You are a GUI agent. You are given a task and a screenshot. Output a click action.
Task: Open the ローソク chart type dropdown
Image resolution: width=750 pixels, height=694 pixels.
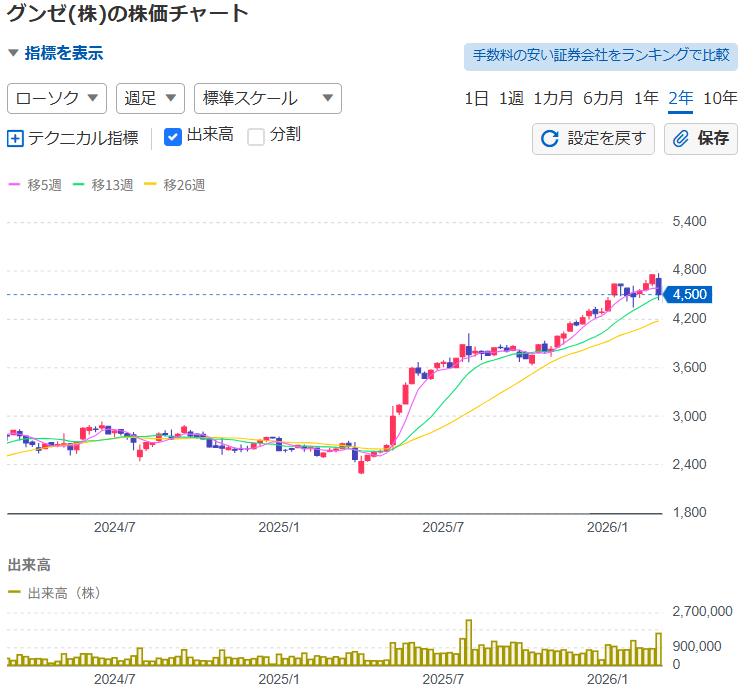click(x=57, y=98)
